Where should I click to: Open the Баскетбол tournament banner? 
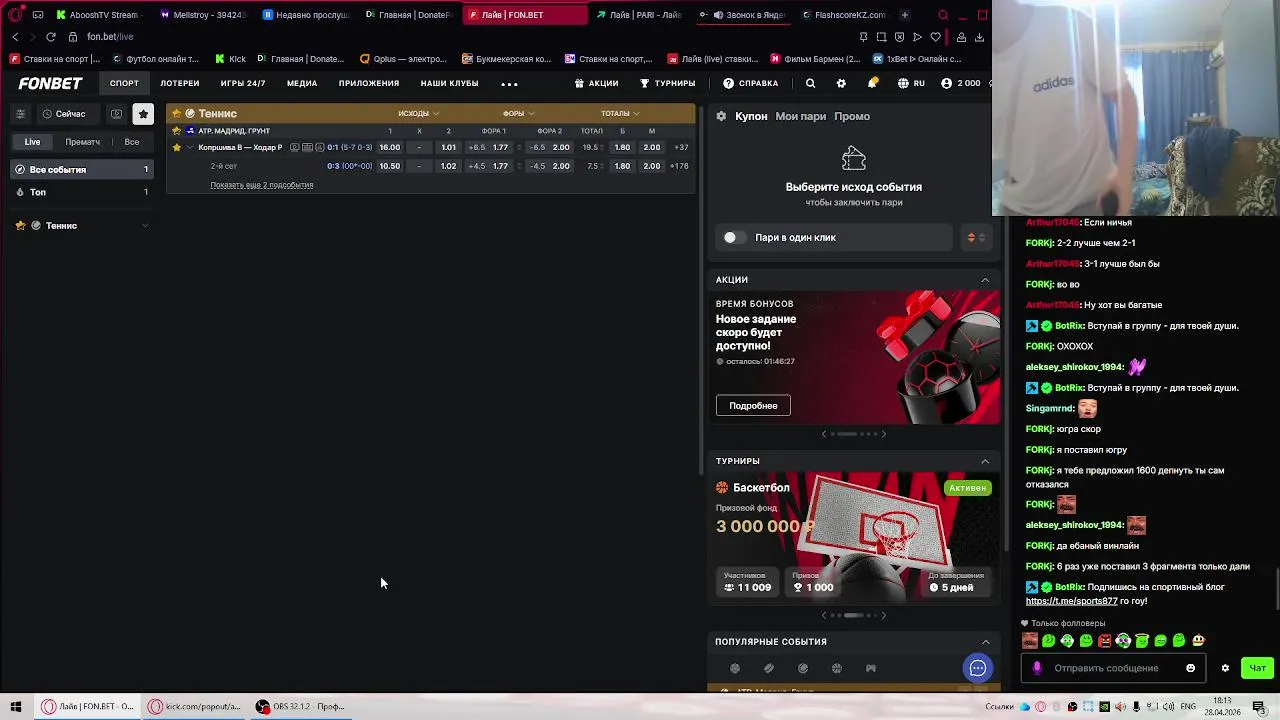click(853, 537)
